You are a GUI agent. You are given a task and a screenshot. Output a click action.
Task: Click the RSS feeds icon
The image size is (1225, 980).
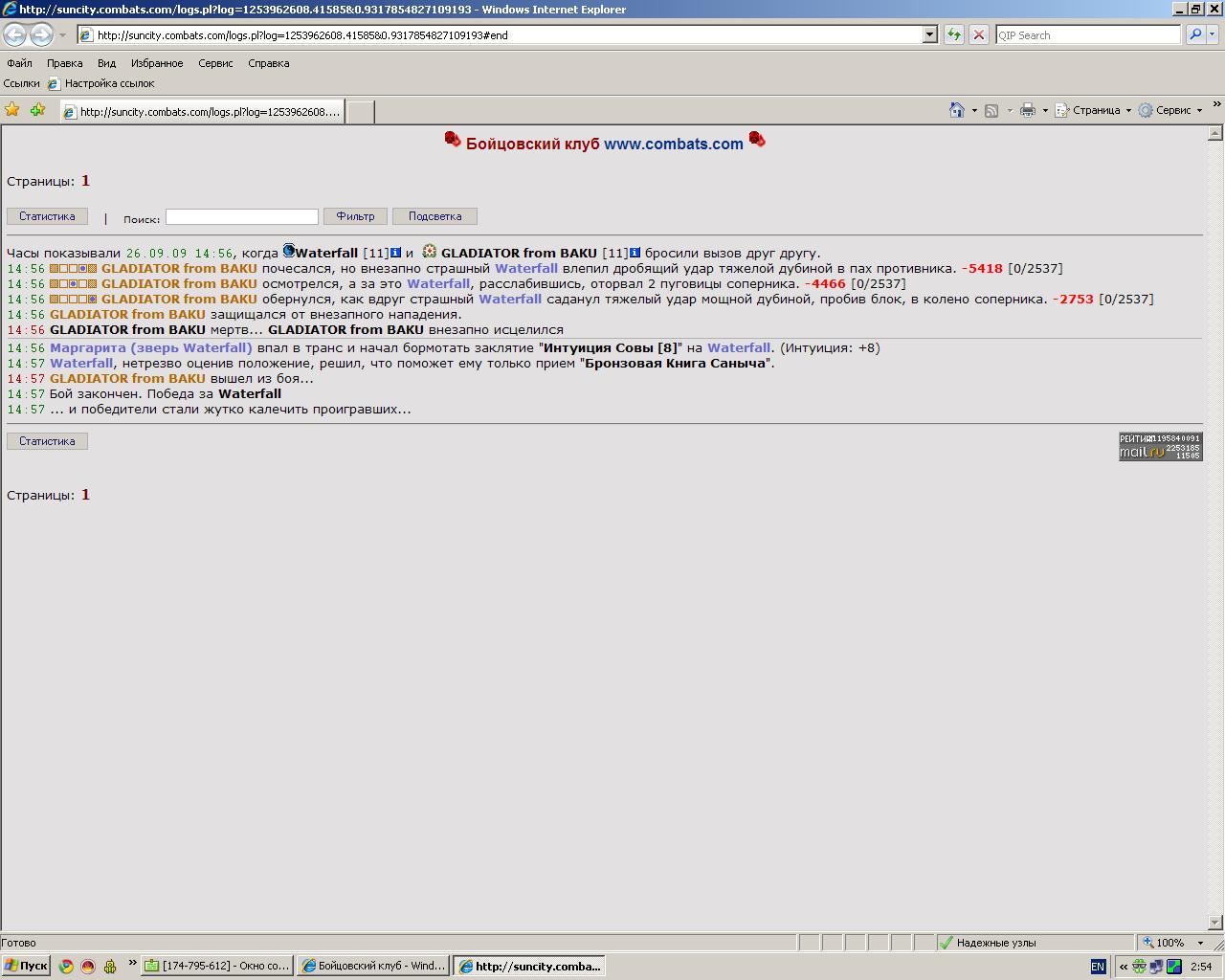click(x=991, y=110)
